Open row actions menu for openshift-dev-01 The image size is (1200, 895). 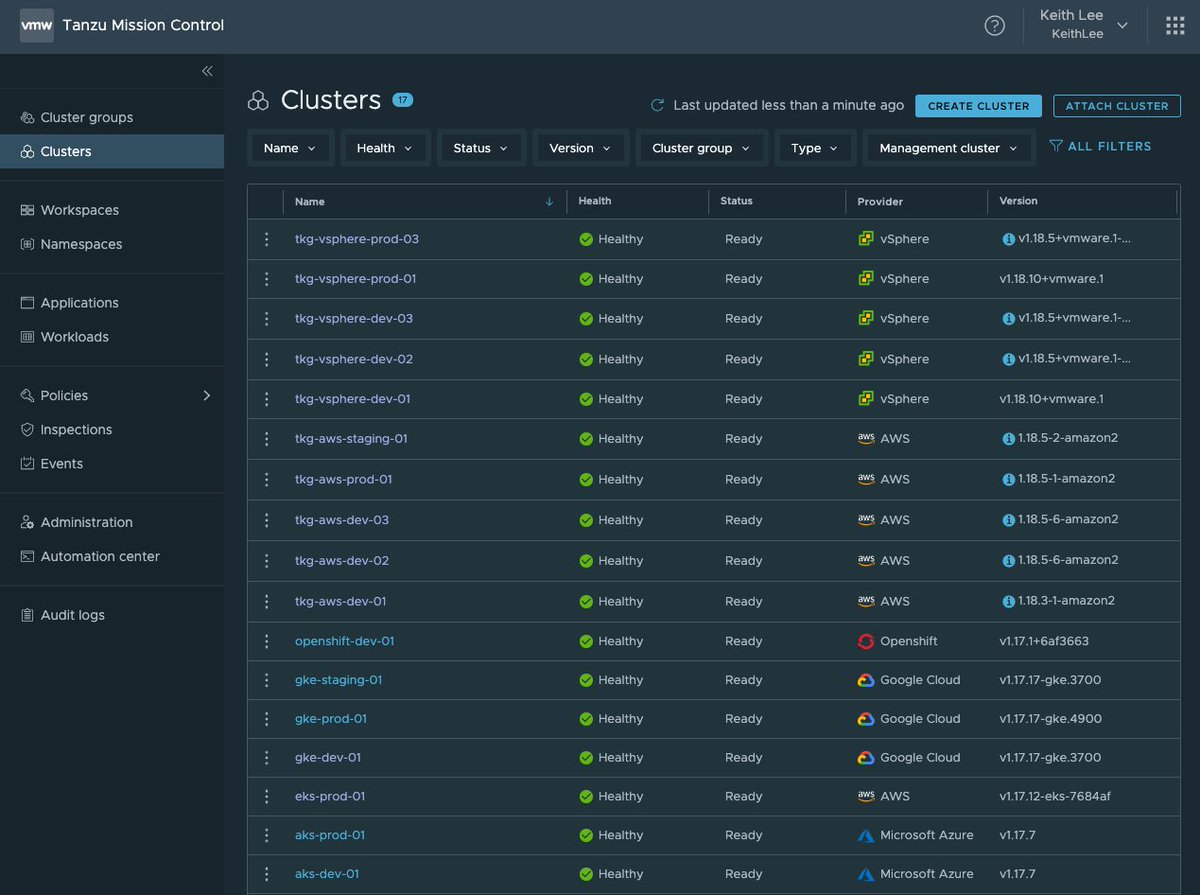(x=266, y=641)
